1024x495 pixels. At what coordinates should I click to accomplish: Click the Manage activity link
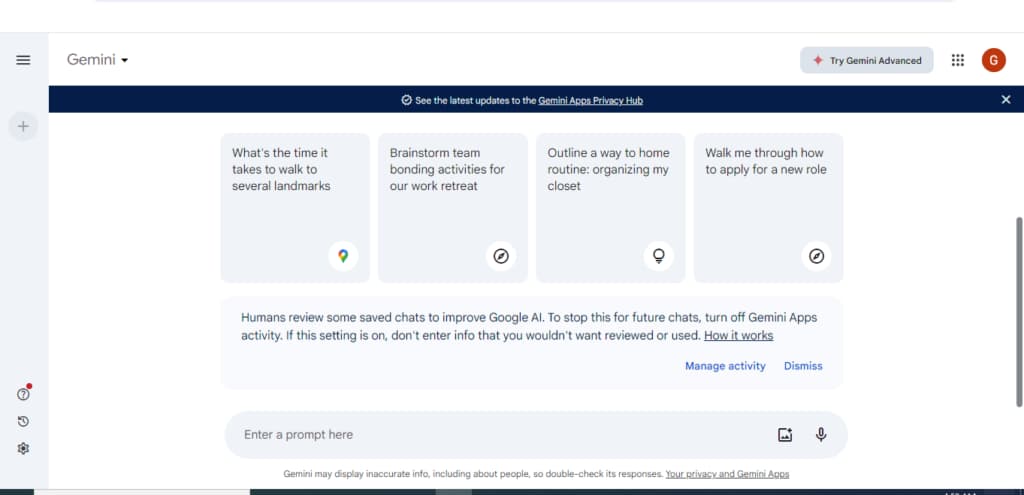point(725,366)
